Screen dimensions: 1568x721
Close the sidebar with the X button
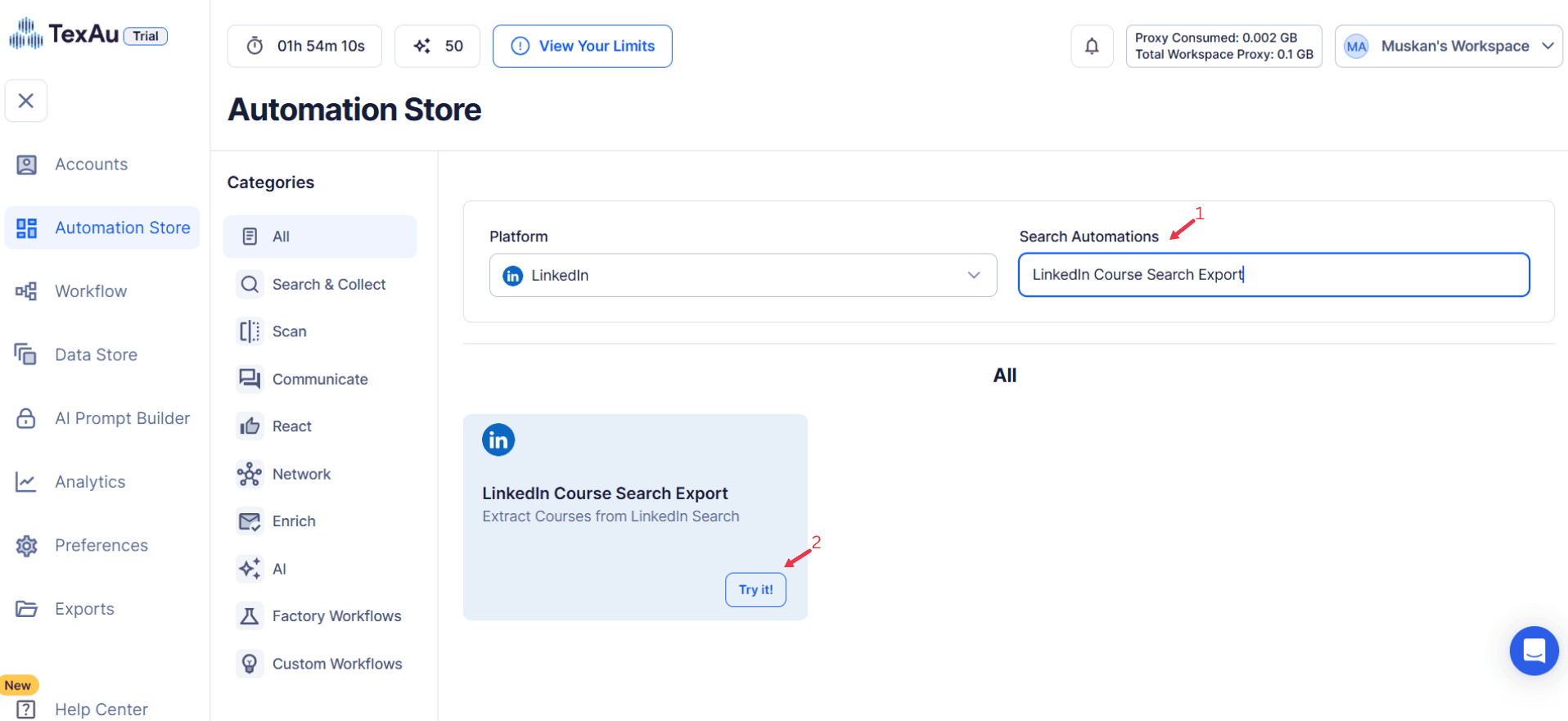point(26,101)
